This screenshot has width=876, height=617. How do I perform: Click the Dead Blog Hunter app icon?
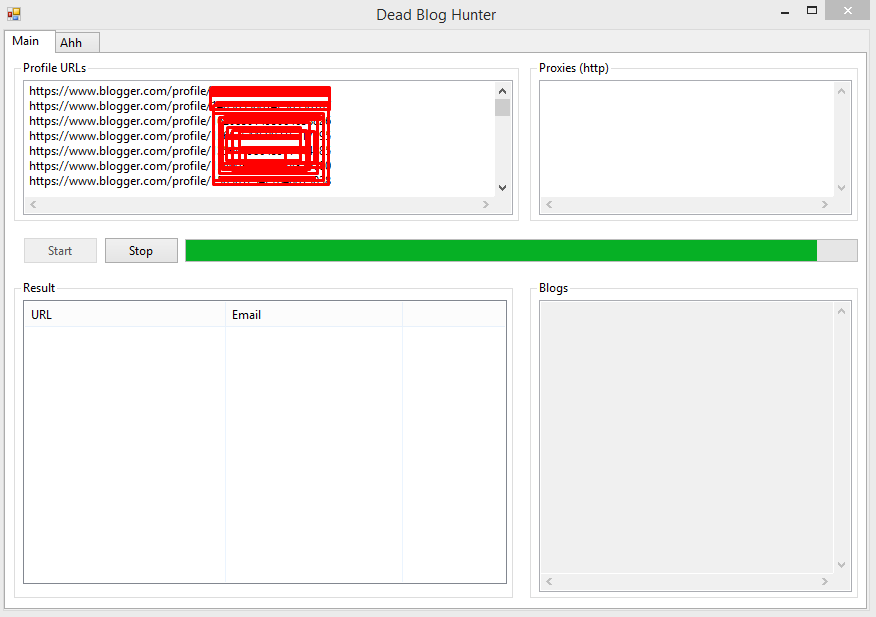tap(14, 13)
